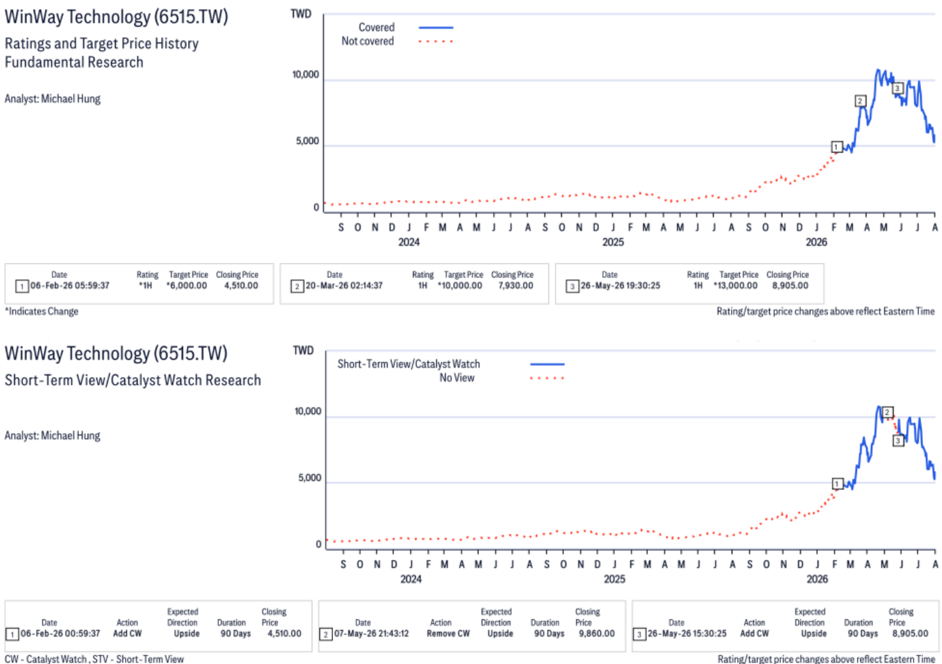Select rating '*1H' in ratings entry 1
This screenshot has height=664, width=942.
(x=145, y=286)
